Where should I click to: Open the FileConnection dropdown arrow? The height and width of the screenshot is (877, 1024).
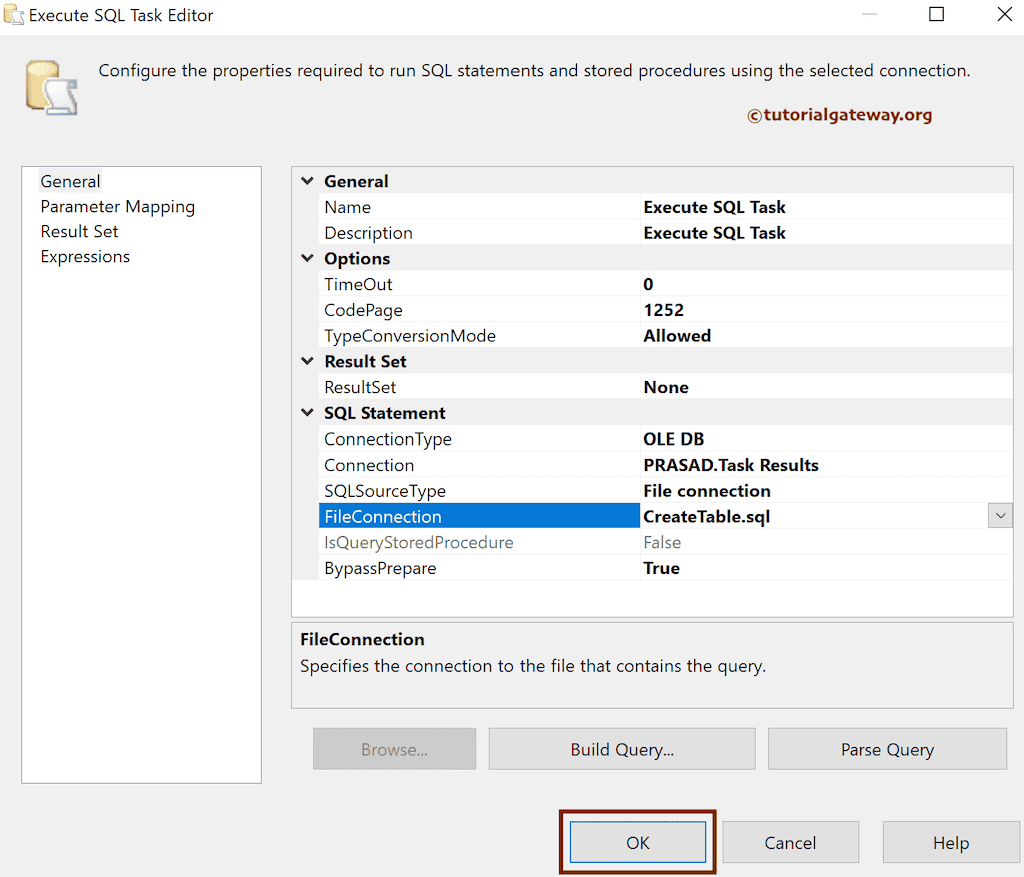point(999,515)
